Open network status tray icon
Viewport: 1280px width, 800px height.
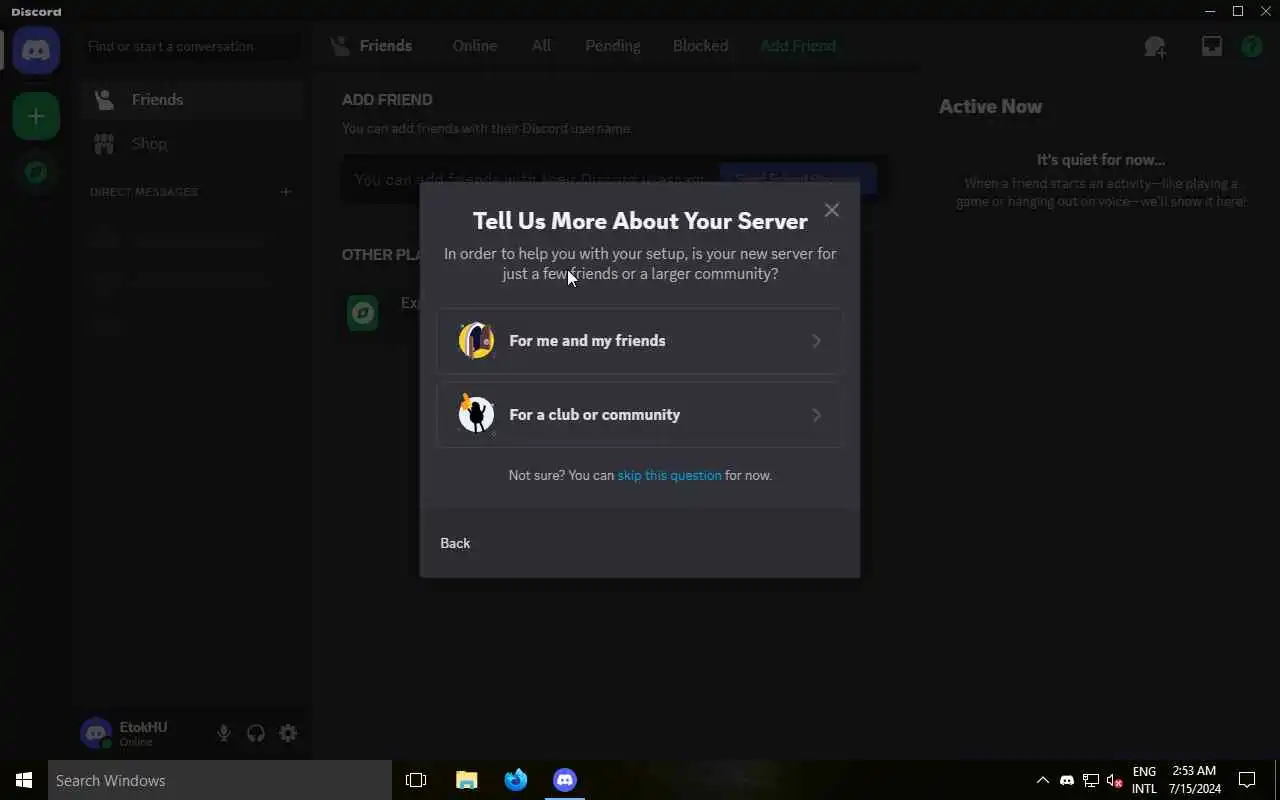pos(1091,780)
